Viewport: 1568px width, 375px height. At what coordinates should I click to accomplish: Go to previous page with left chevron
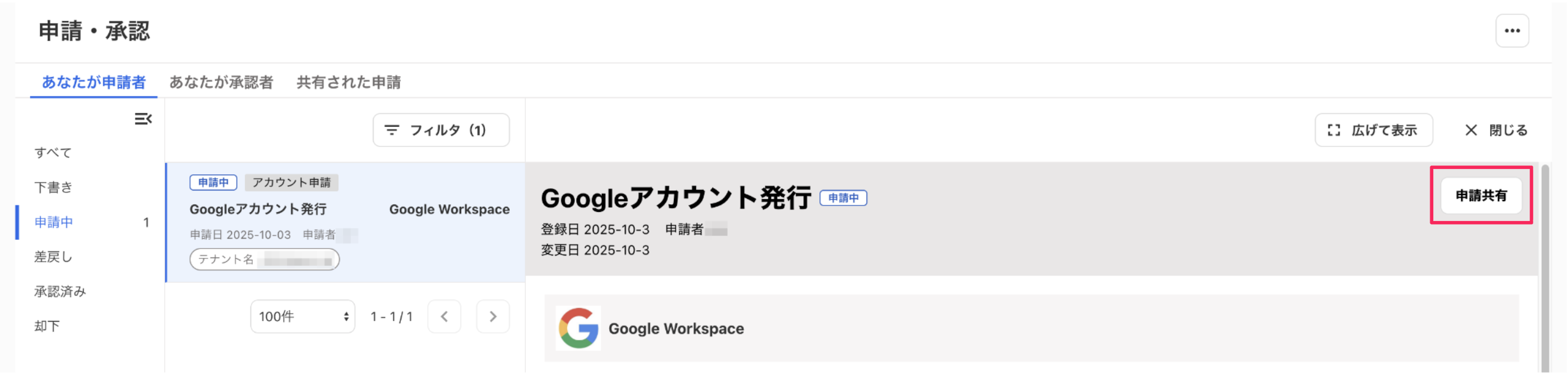point(444,316)
